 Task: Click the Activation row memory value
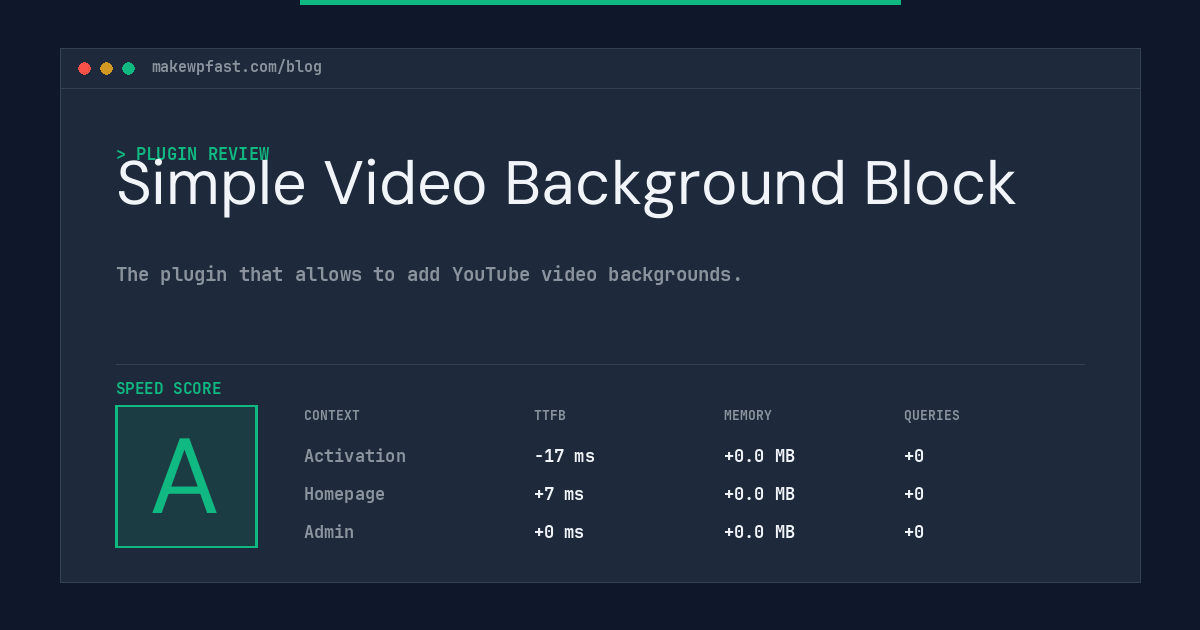[759, 456]
